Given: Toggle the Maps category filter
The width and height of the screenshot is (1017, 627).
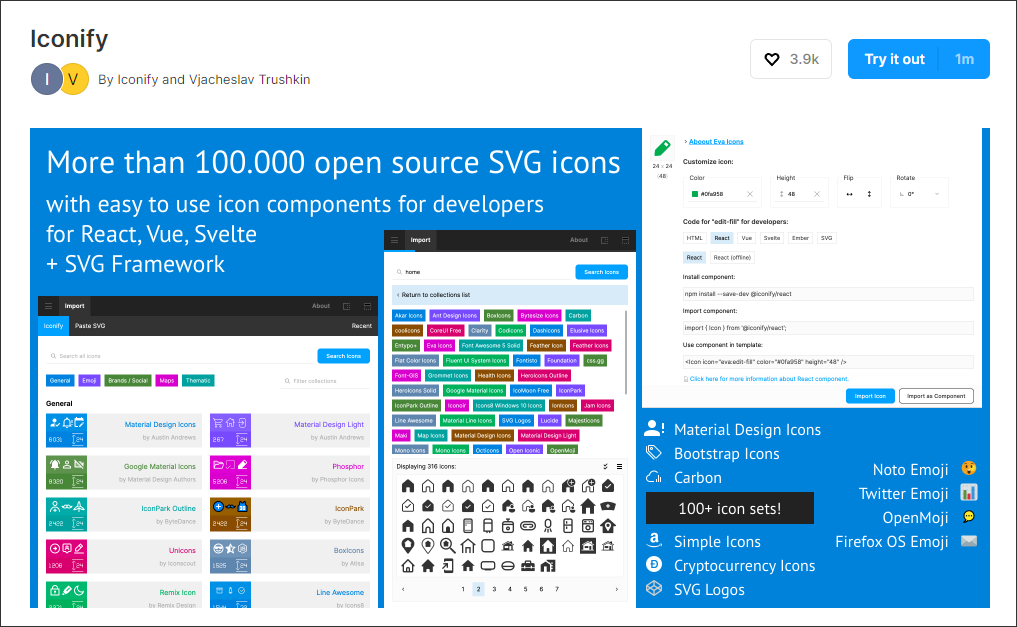Looking at the screenshot, I should [167, 381].
